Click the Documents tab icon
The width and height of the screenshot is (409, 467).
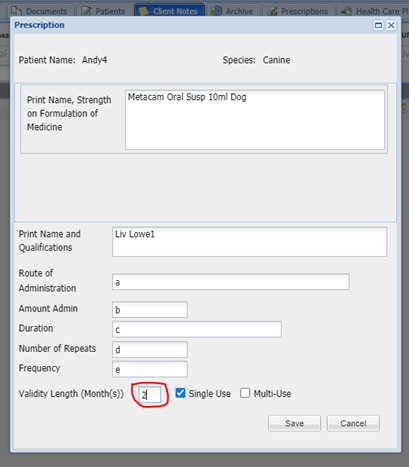16,11
